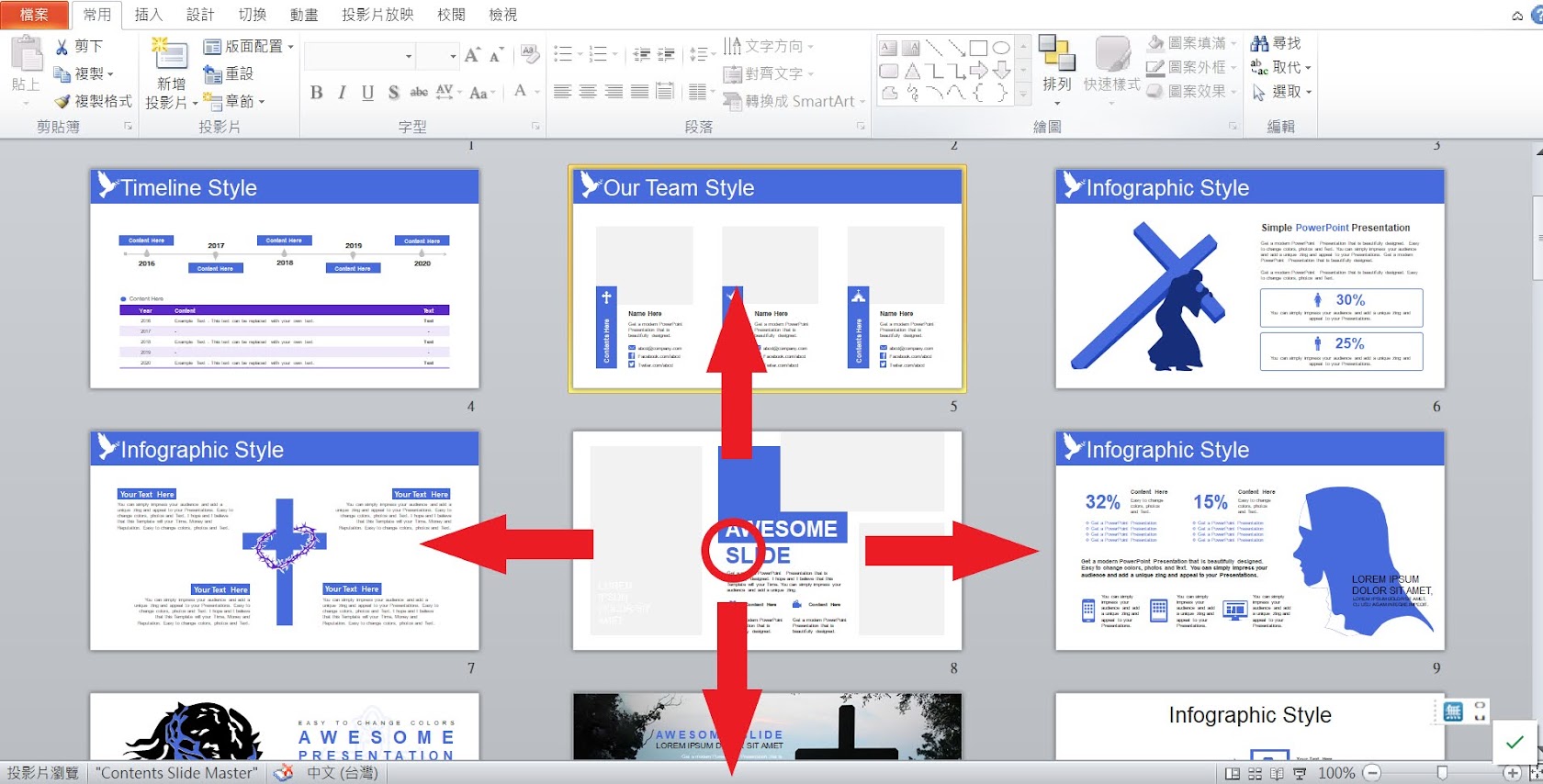Toggle the Slide Sorter view button in status bar
This screenshot has width=1543, height=784.
point(1255,774)
